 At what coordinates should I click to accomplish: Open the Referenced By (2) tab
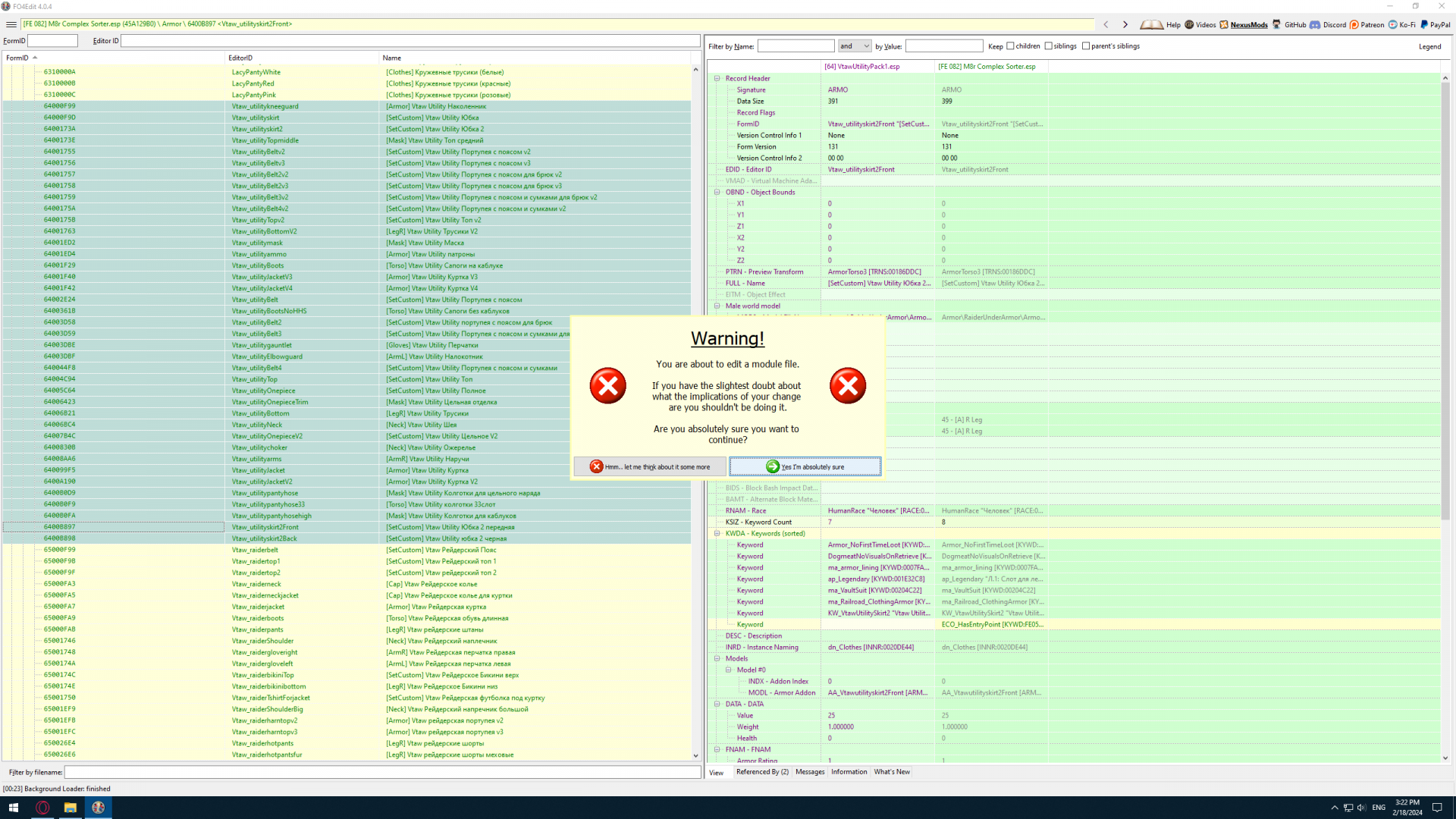point(761,772)
